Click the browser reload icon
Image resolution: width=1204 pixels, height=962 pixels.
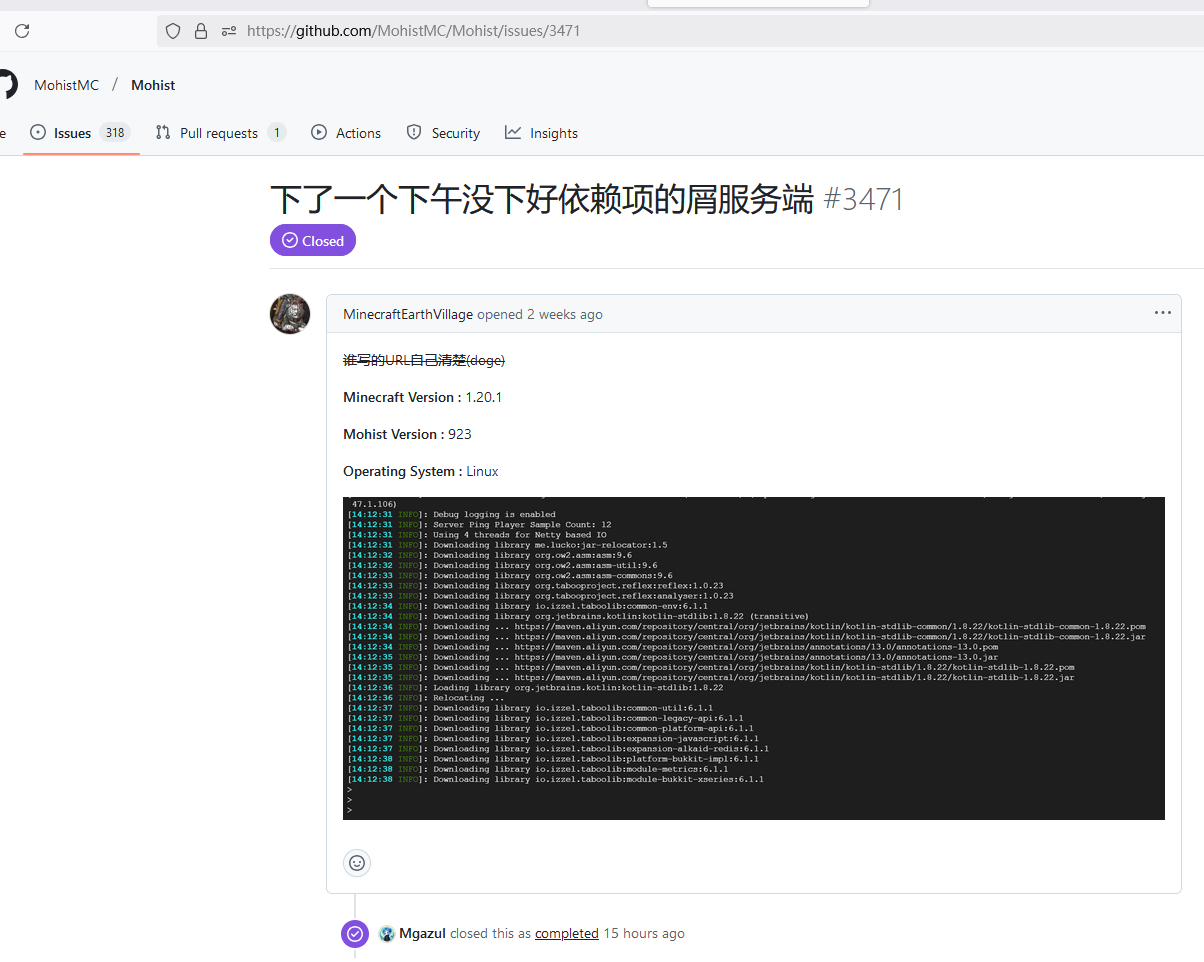(x=22, y=31)
